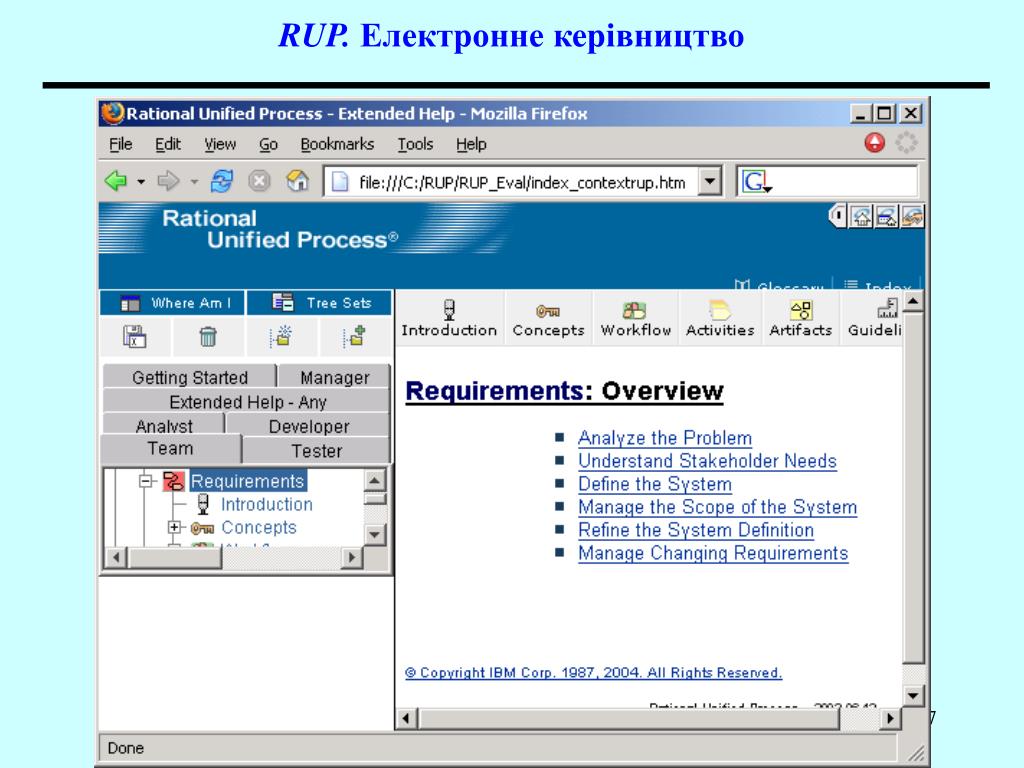Open the Edit menu
Viewport: 1024px width, 768px height.
[x=168, y=144]
